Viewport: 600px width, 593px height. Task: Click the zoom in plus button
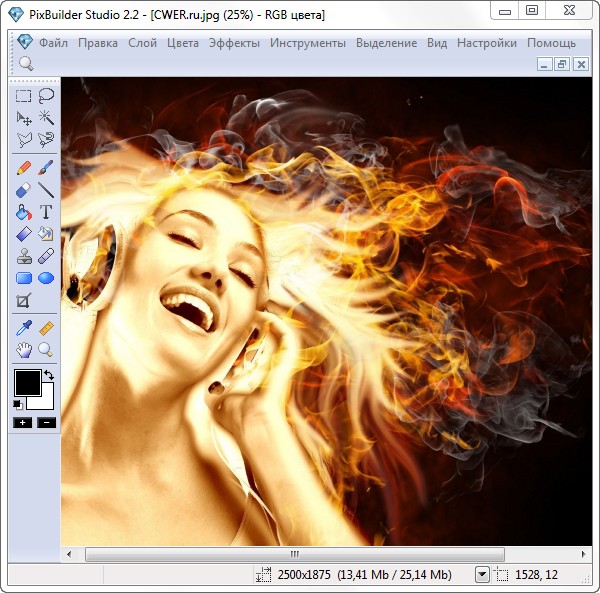tap(22, 423)
